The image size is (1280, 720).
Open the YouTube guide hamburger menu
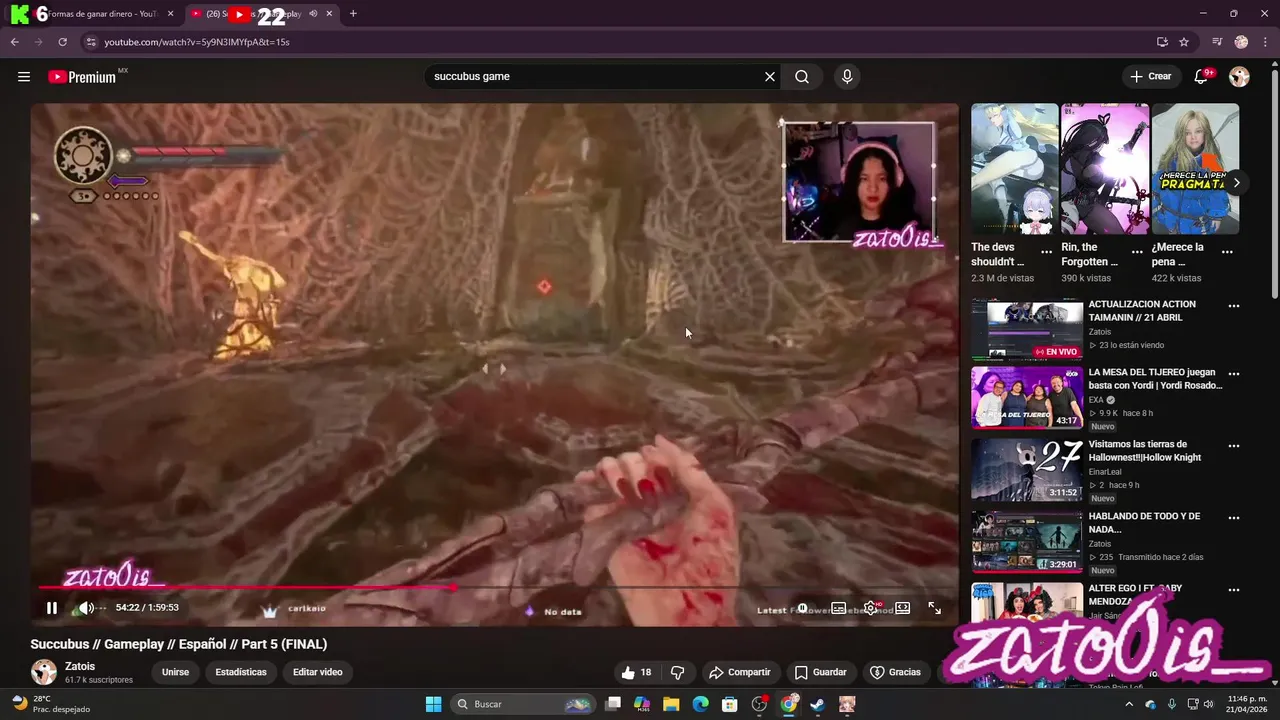point(24,76)
